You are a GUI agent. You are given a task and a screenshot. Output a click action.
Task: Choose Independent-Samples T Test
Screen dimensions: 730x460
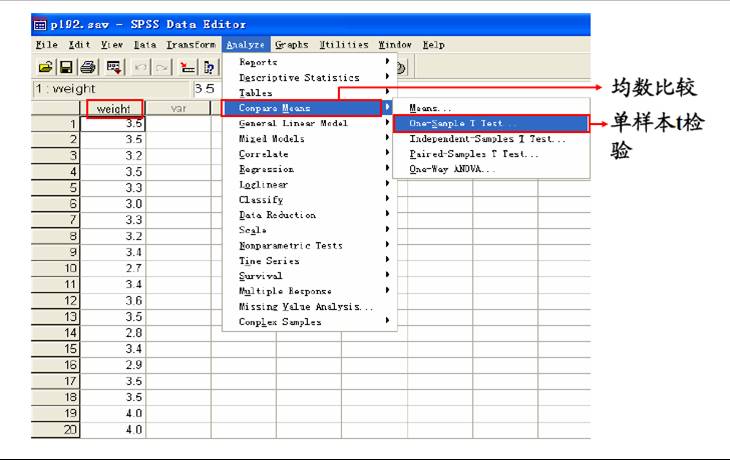[491, 139]
